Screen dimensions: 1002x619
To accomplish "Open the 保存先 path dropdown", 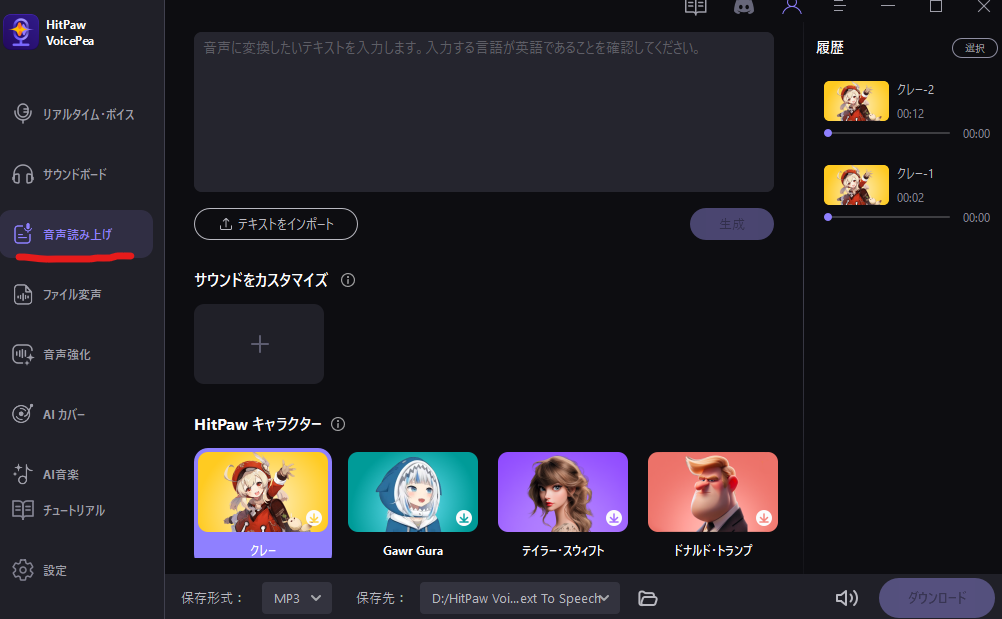I will tap(520, 598).
